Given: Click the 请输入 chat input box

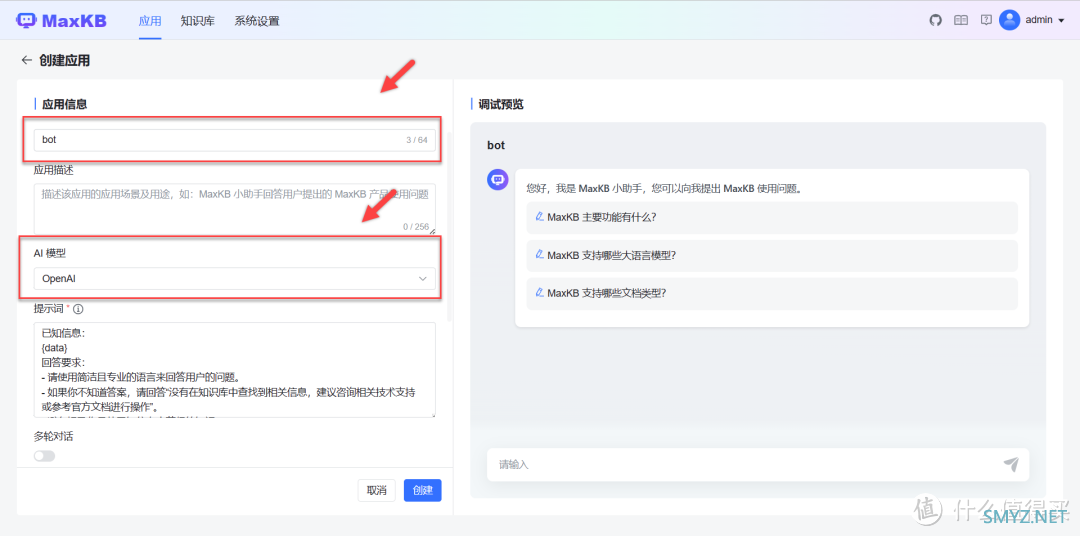Looking at the screenshot, I should pos(758,464).
